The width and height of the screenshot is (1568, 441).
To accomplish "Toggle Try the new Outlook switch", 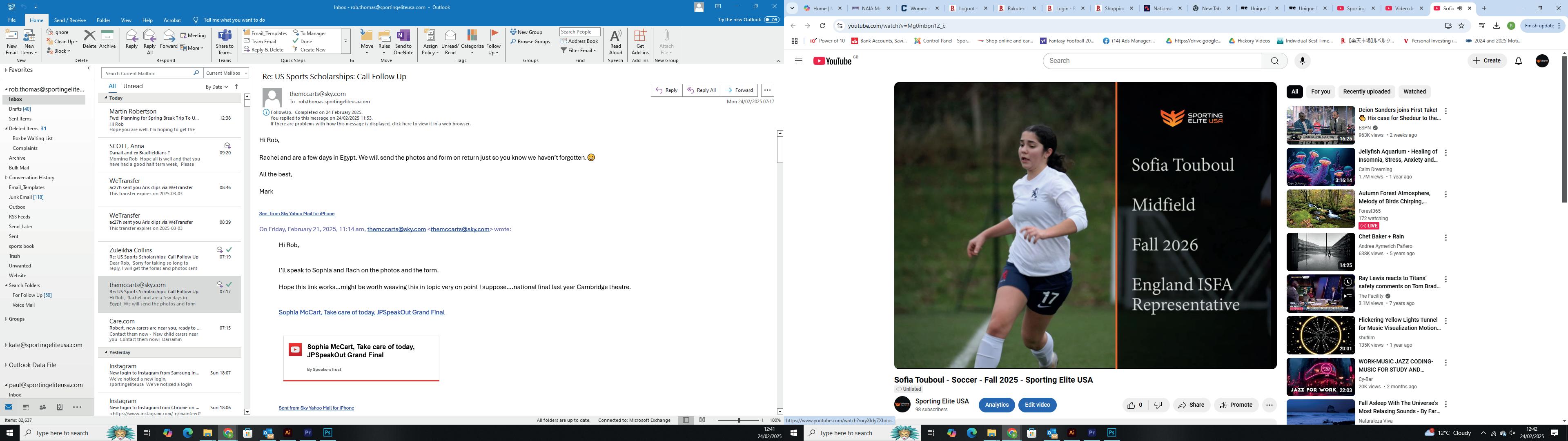I will [x=771, y=20].
